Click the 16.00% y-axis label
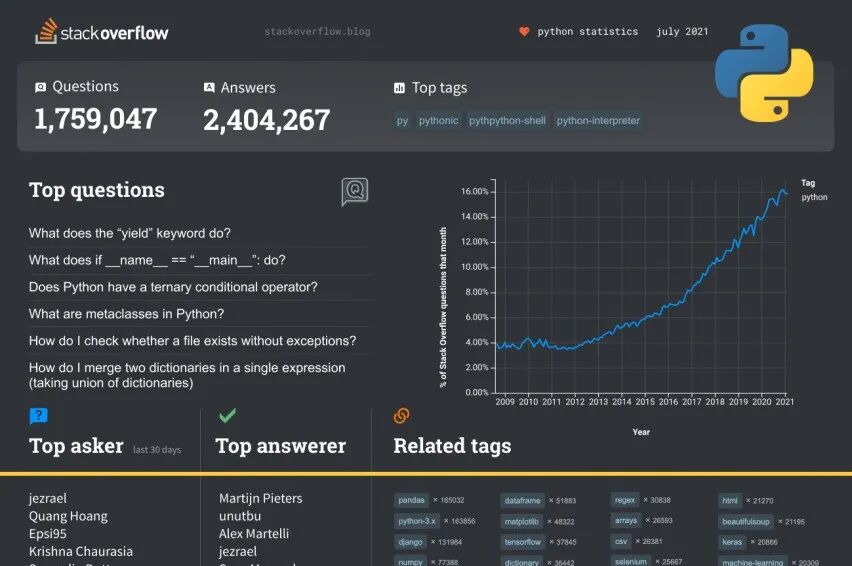The image size is (852, 566). click(475, 191)
